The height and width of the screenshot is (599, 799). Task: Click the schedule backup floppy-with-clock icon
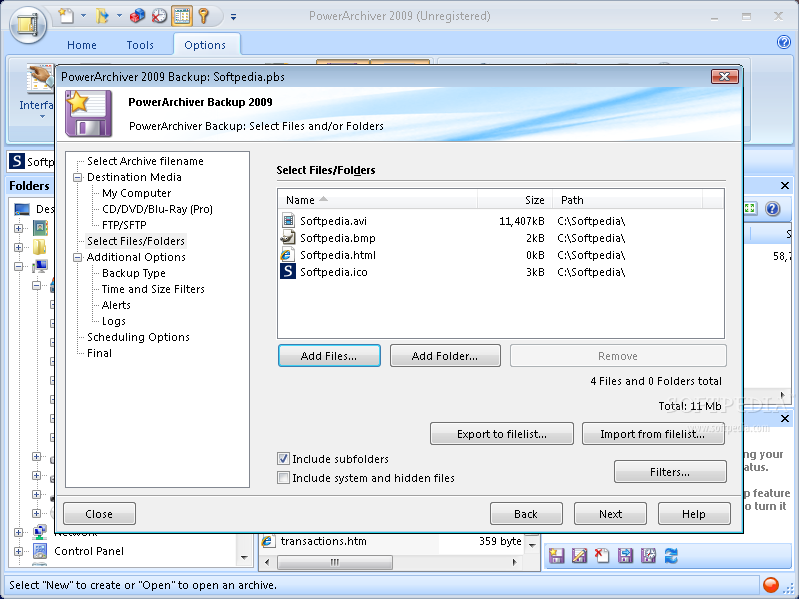click(648, 556)
